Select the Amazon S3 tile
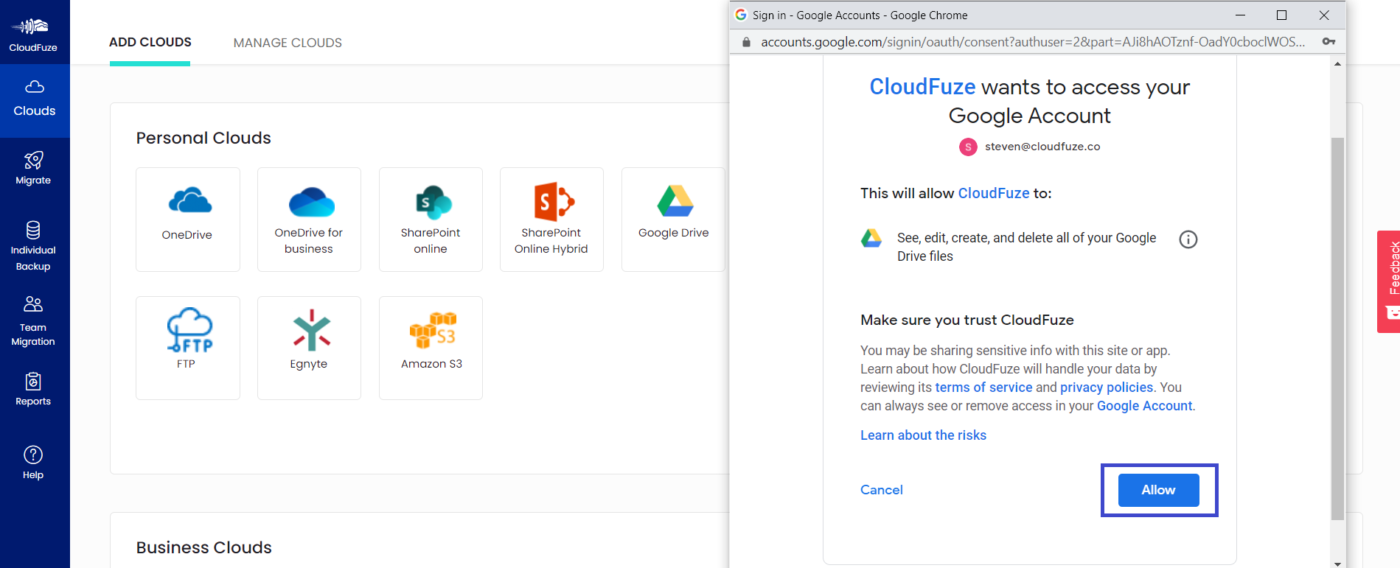 431,348
